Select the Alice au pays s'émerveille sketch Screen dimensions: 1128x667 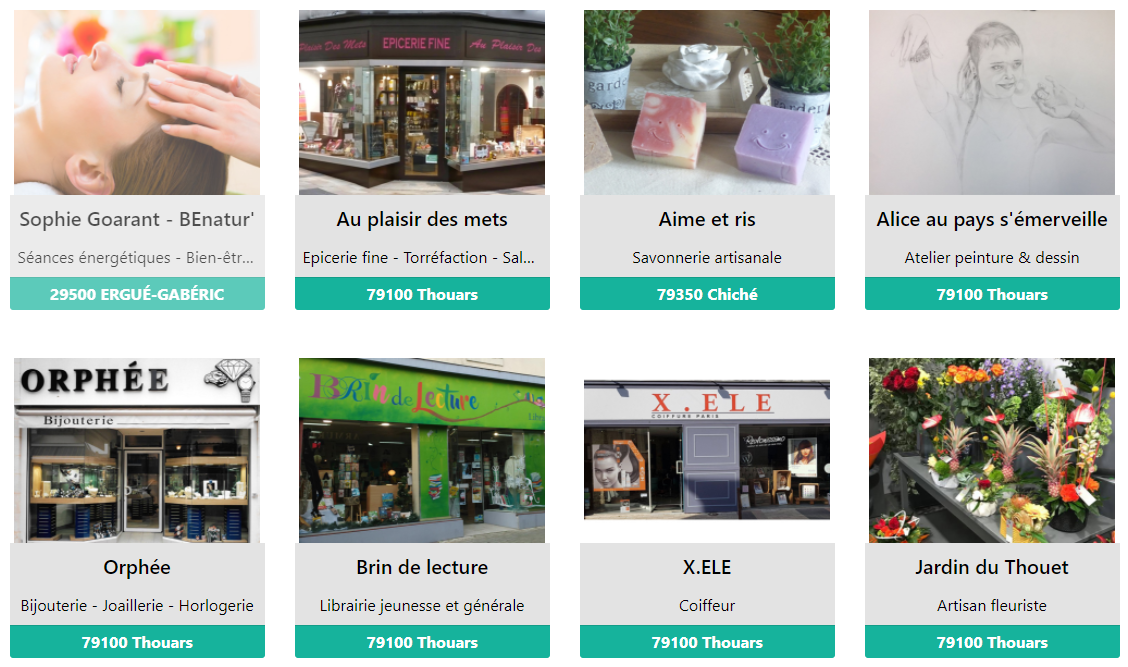[x=991, y=102]
